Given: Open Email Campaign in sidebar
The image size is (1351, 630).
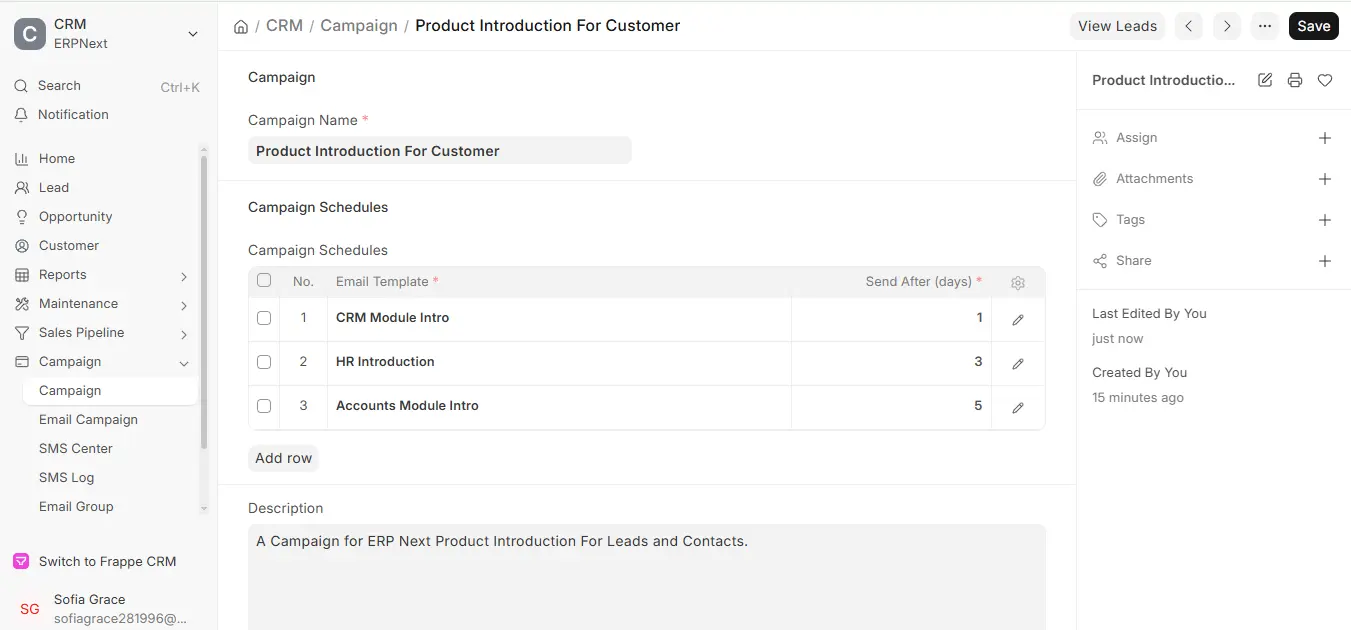Looking at the screenshot, I should click(x=88, y=420).
